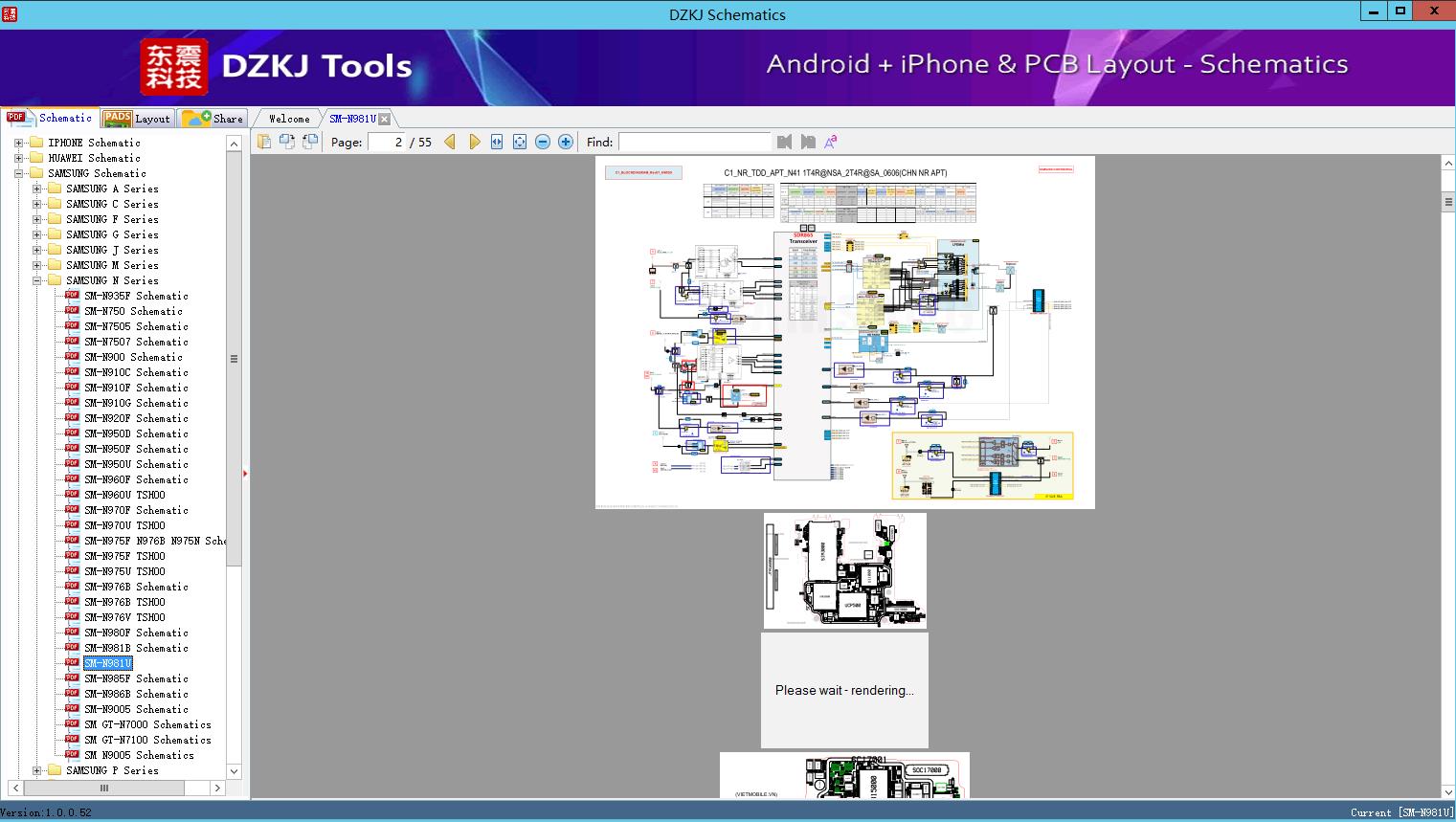Find next match icon
This screenshot has width=1456, height=822.
tap(808, 142)
